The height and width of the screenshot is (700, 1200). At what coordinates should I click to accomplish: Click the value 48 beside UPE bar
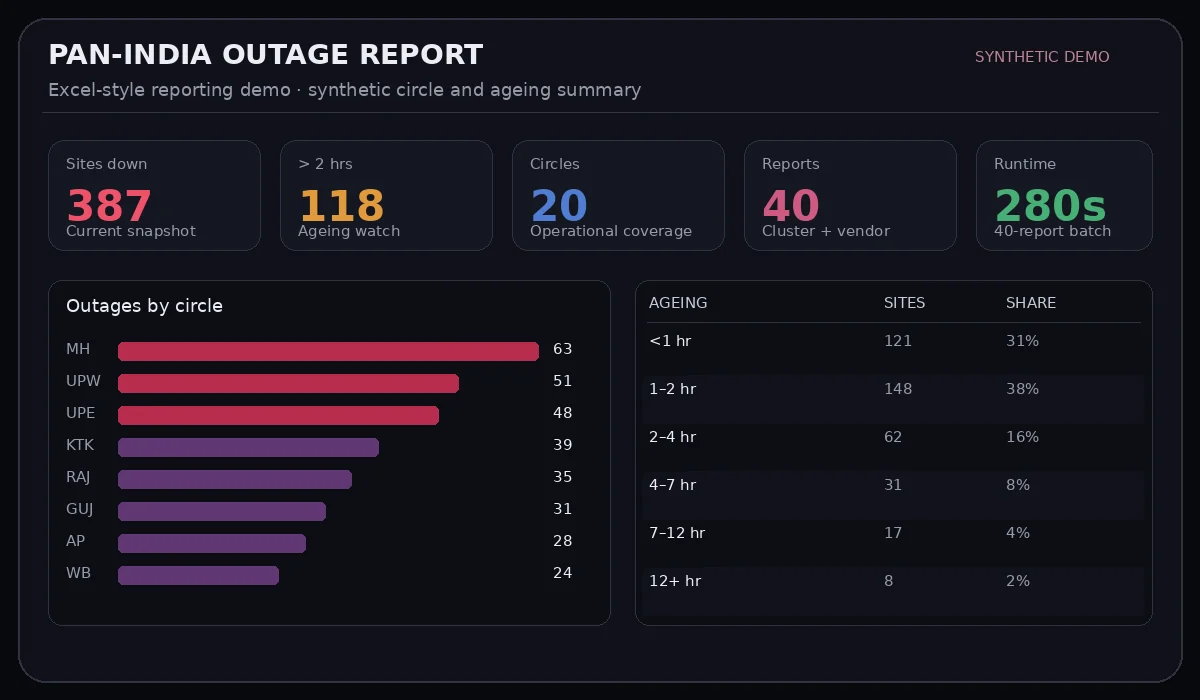point(563,413)
